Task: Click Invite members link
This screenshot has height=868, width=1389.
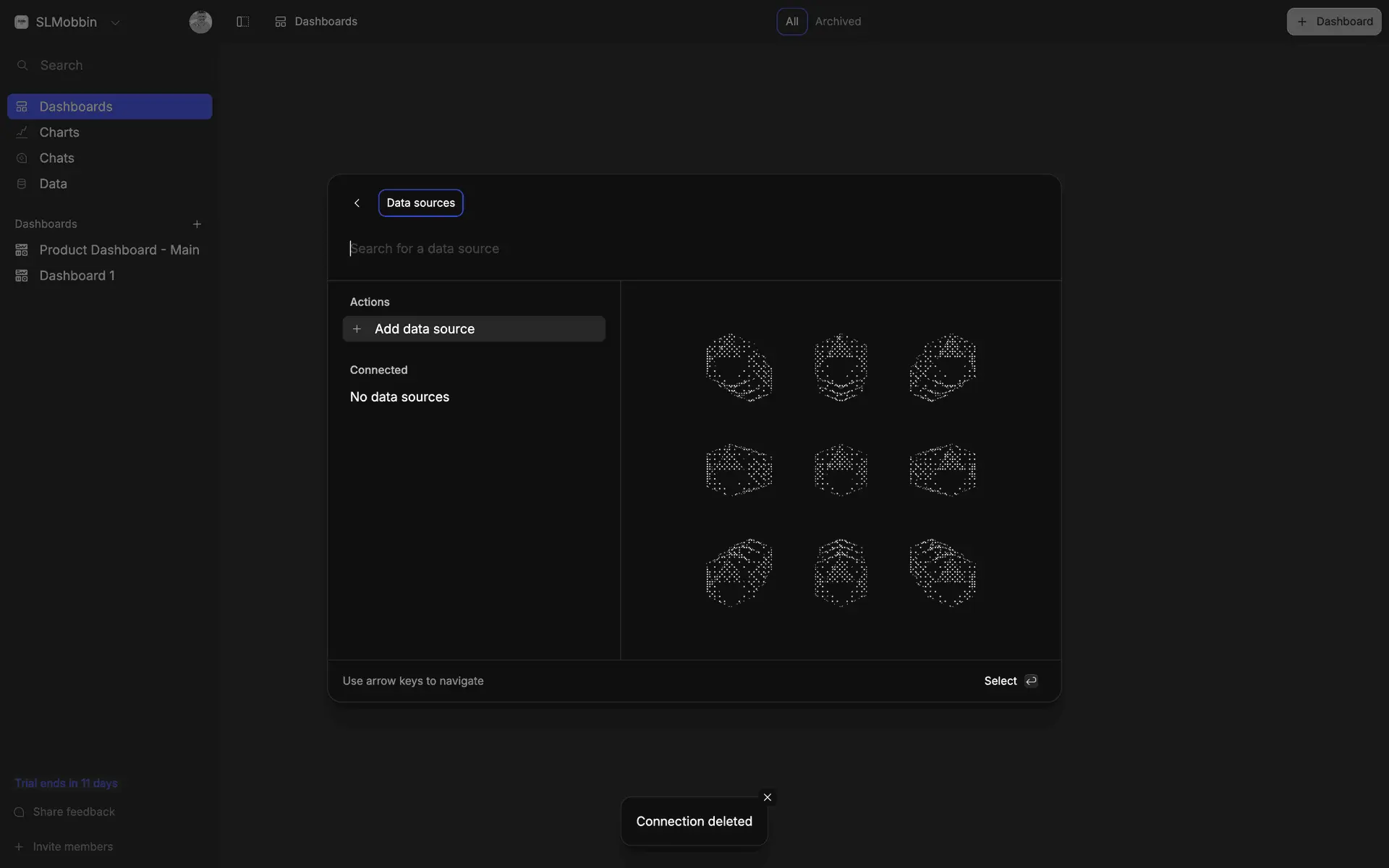Action: pyautogui.click(x=72, y=846)
